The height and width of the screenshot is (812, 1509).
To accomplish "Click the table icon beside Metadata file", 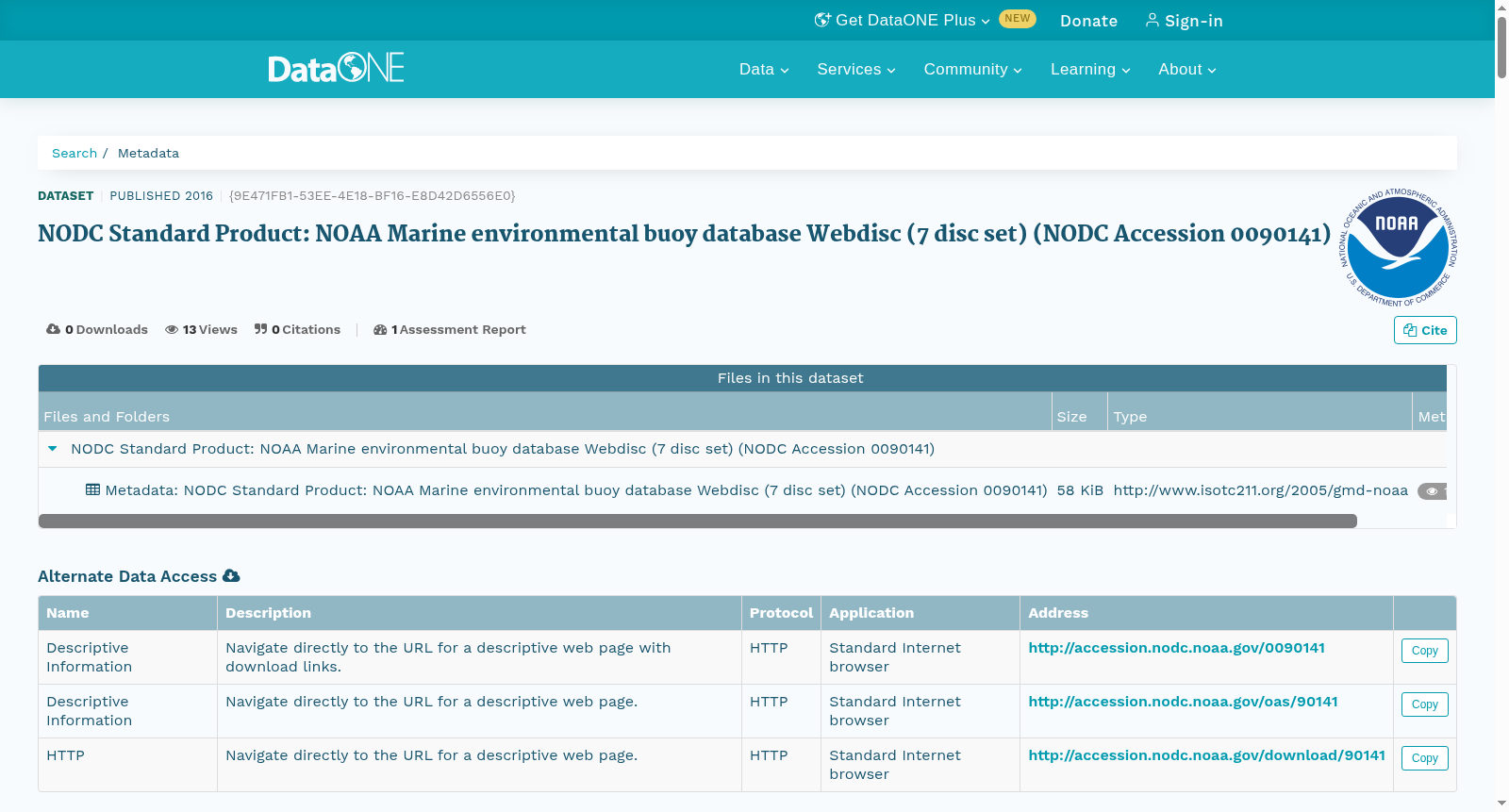I will pos(92,489).
